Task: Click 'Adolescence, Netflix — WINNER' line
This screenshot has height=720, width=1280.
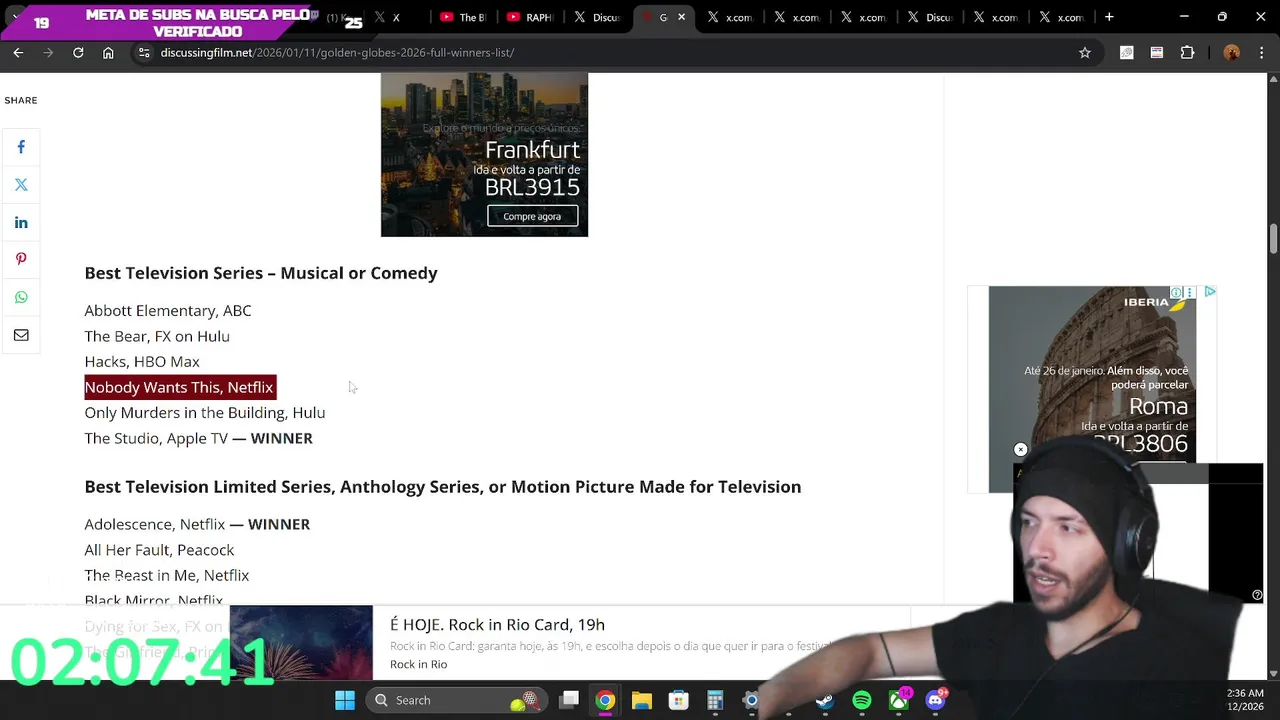Action: [x=197, y=524]
